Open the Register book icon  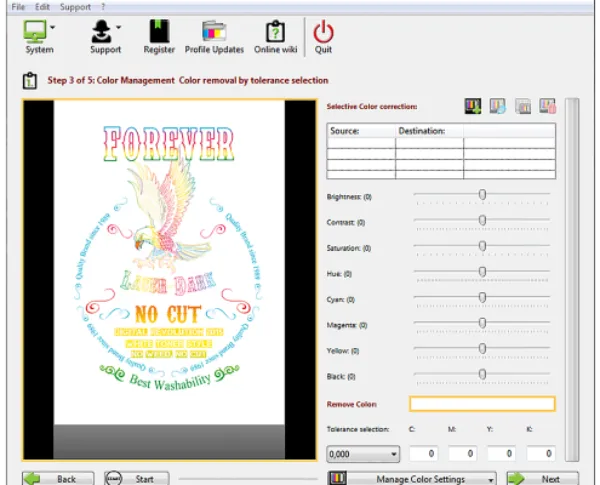pos(159,31)
